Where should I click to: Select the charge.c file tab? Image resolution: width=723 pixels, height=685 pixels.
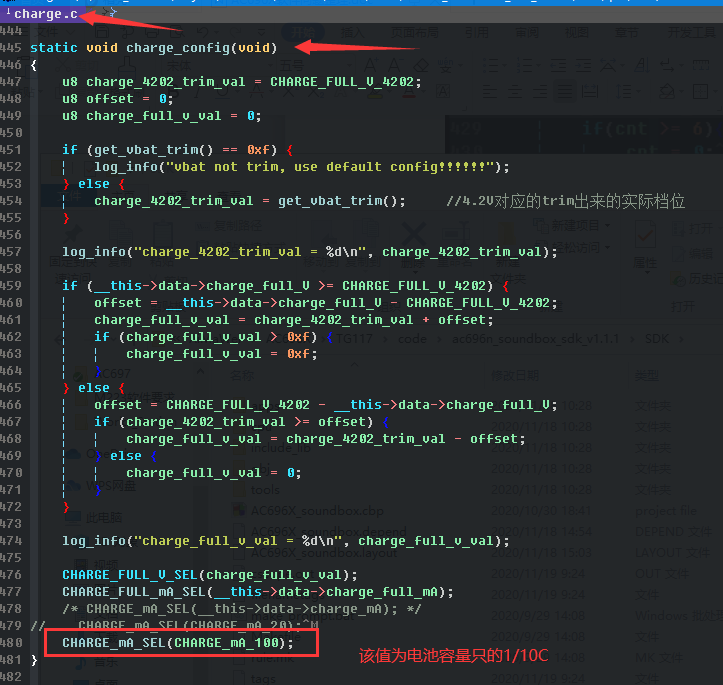42,14
